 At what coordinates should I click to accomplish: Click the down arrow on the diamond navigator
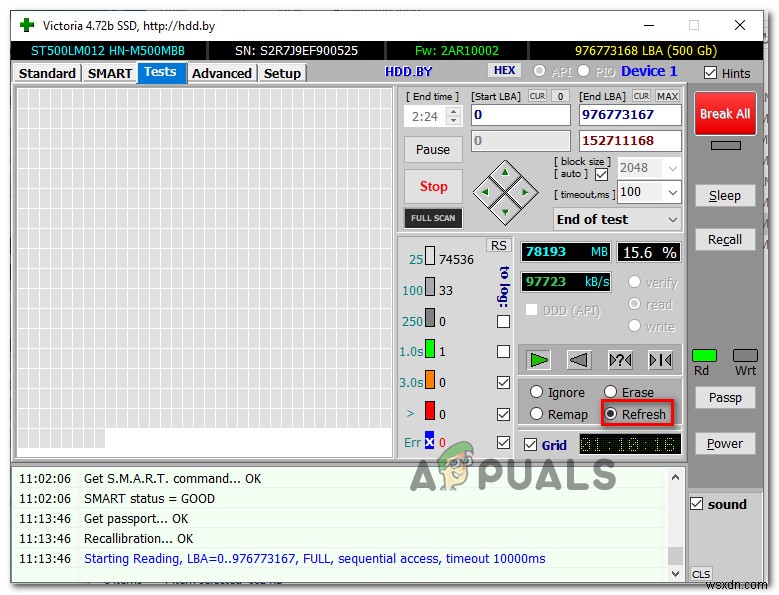pos(505,212)
